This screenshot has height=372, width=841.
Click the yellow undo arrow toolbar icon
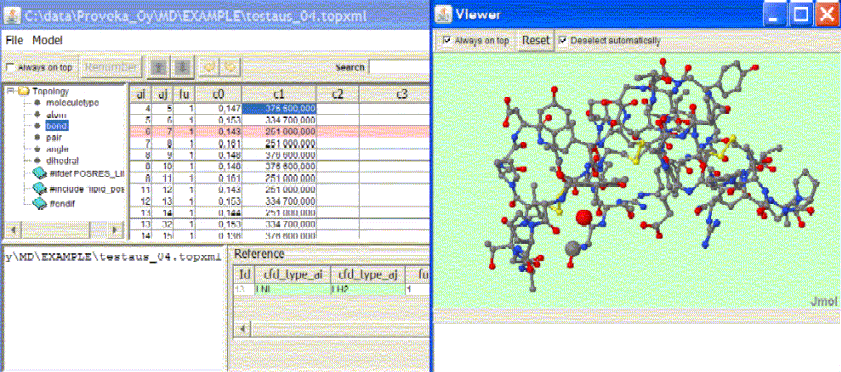(x=208, y=68)
